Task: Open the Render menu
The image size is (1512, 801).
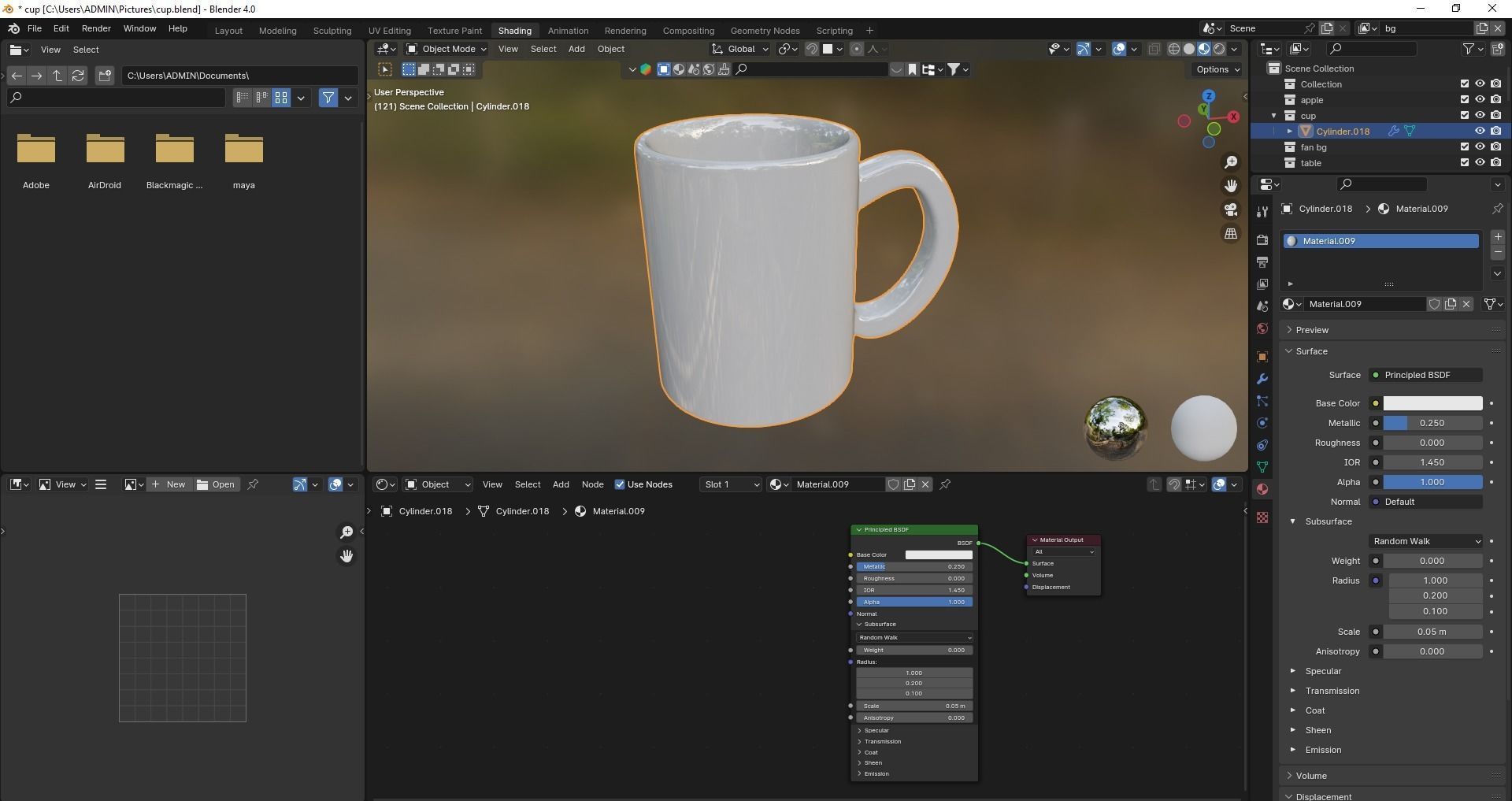Action: [96, 28]
